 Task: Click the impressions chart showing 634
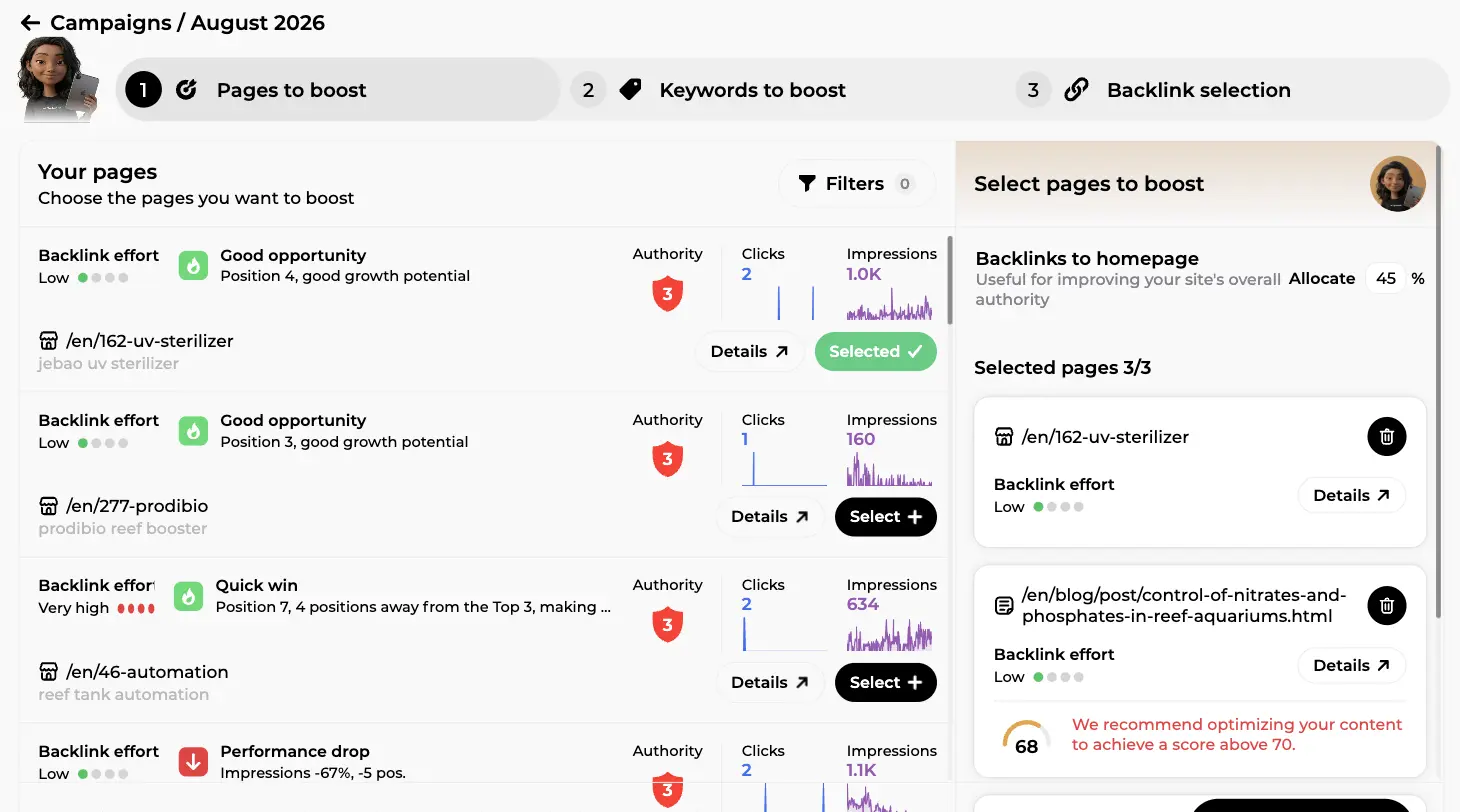click(x=889, y=633)
